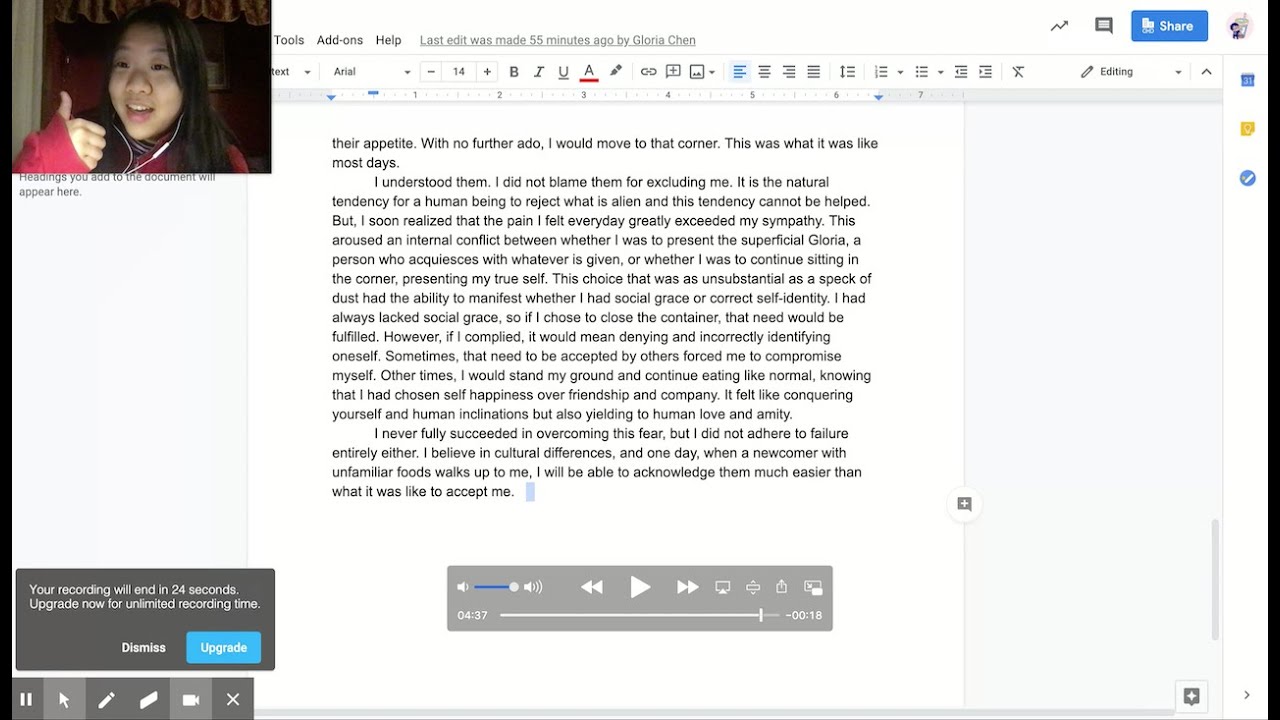Click the decrease indent icon
The height and width of the screenshot is (720, 1280).
(961, 72)
